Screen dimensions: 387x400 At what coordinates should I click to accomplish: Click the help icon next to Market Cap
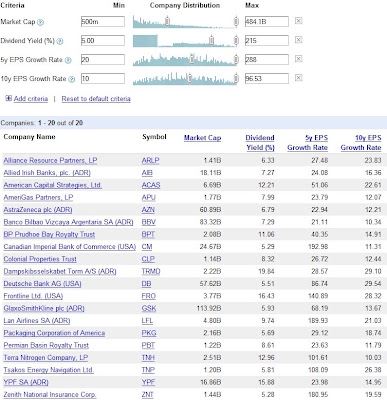[x=40, y=22]
